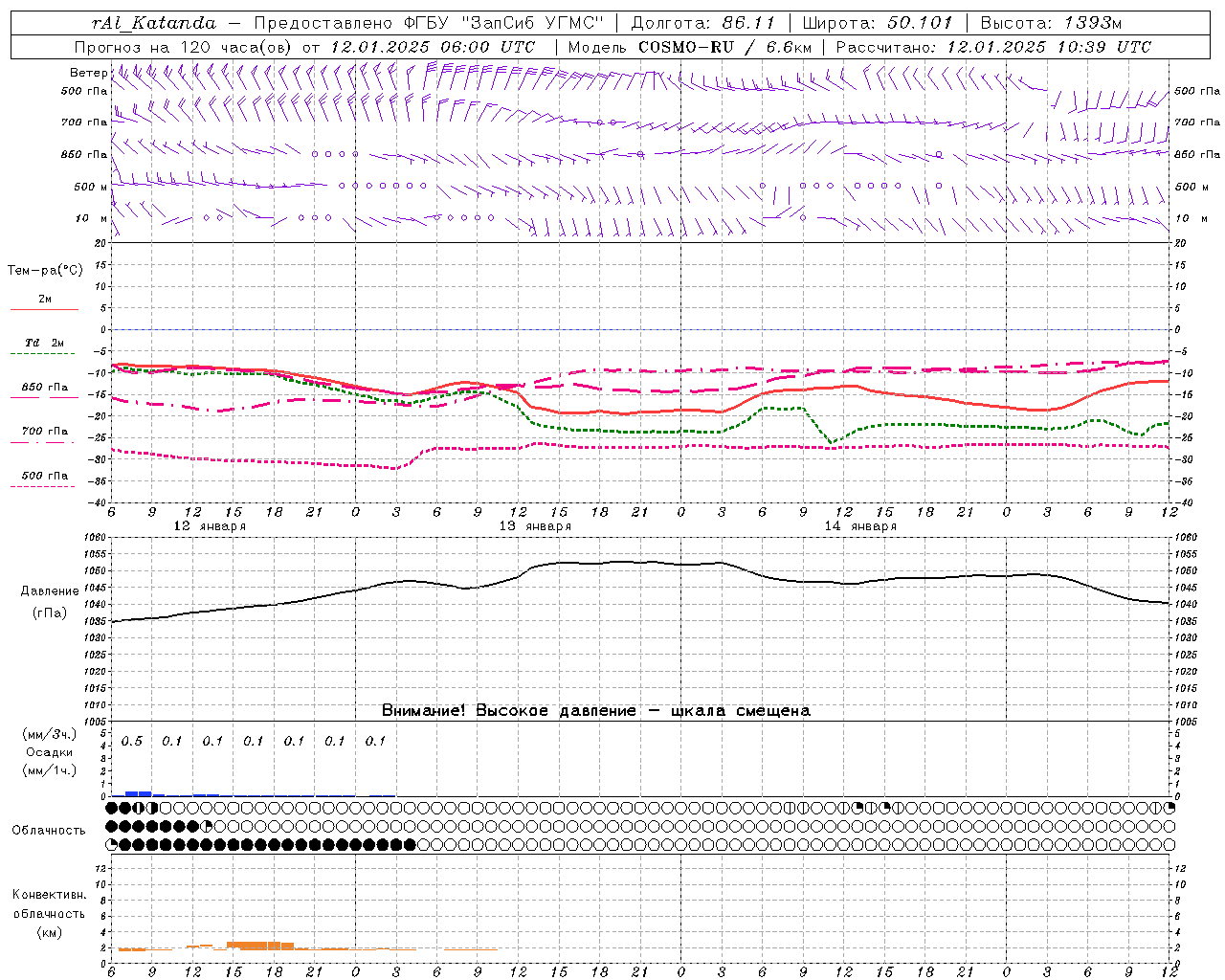Viewport: 1225px width, 980px height.
Task: Click the Облачность cloud cover label
Action: (49, 831)
